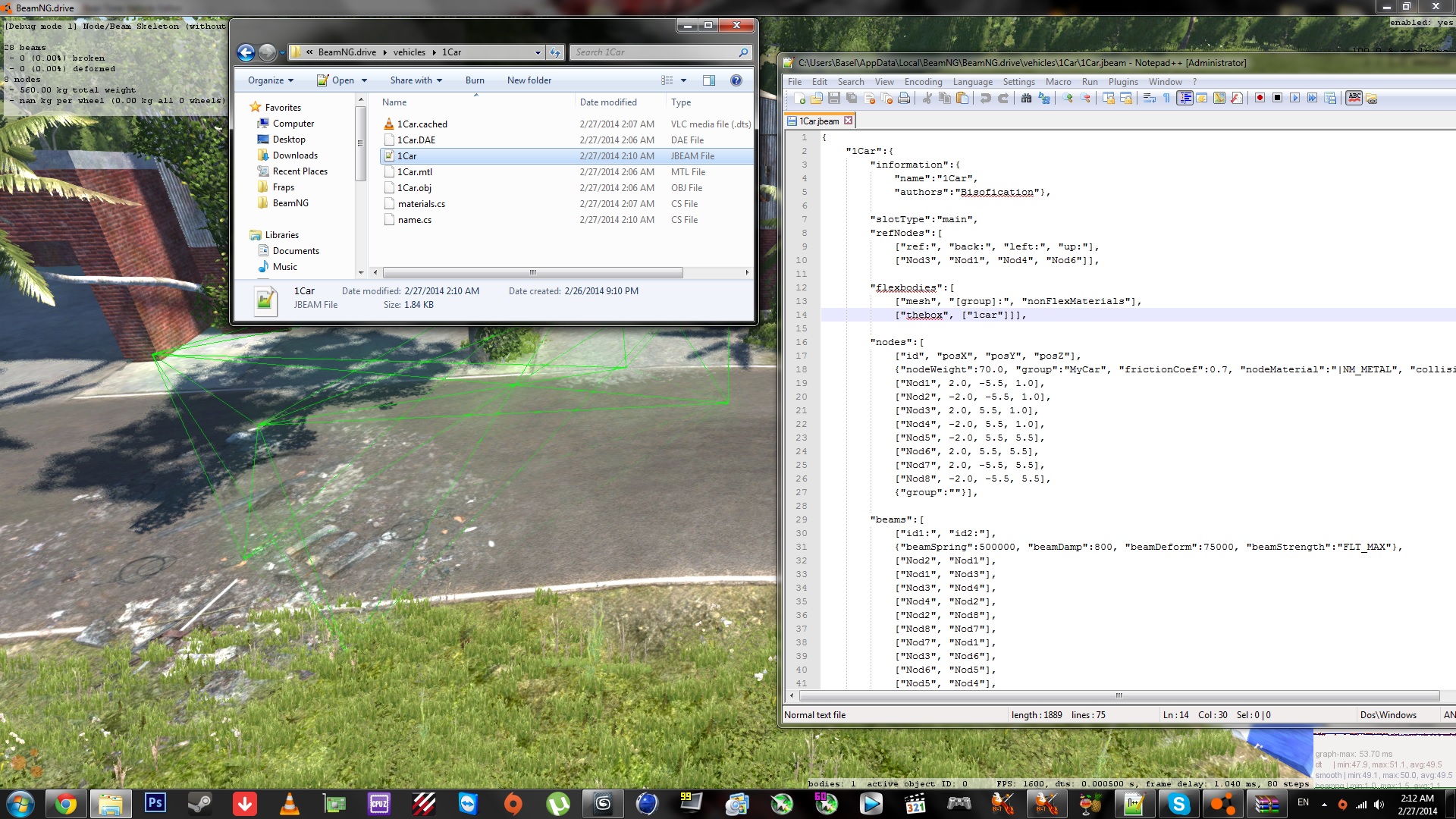This screenshot has width=1456, height=819.
Task: Select the 1Car.jbeam document tab
Action: [819, 121]
